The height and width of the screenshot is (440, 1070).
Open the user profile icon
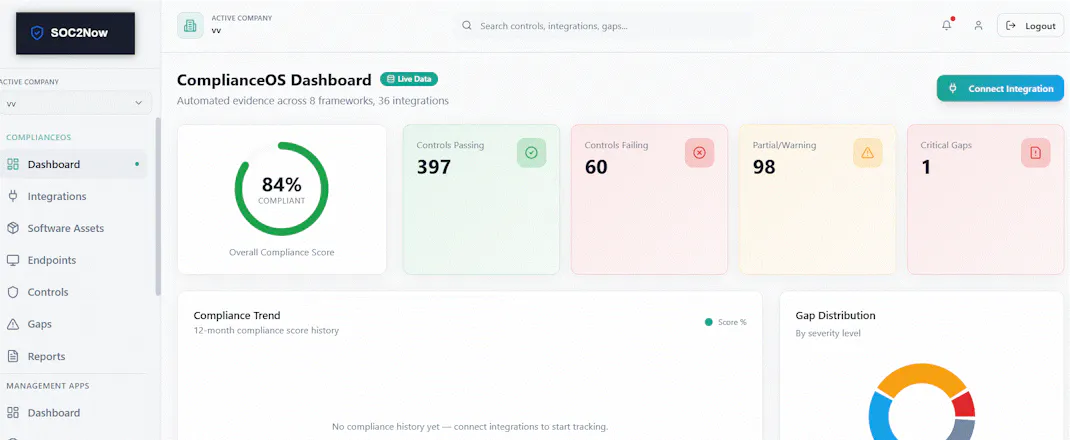pos(979,26)
